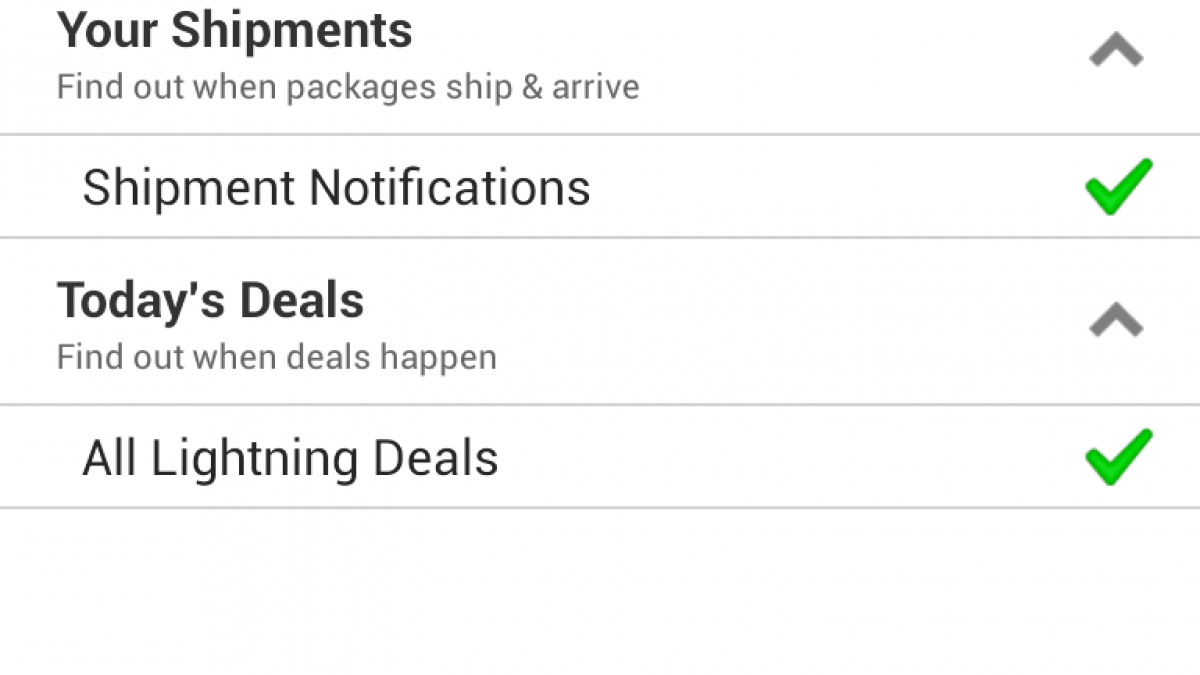
Task: Select the All Lightning Deals label
Action: coord(290,459)
